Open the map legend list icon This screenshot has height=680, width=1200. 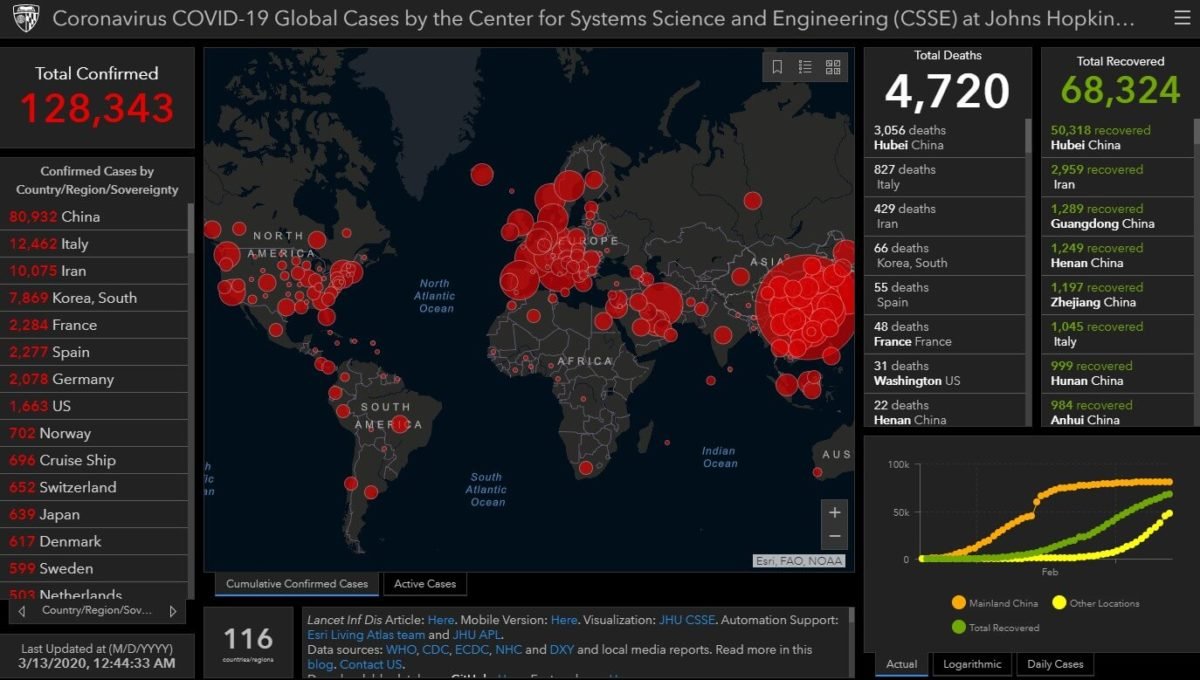pyautogui.click(x=805, y=67)
